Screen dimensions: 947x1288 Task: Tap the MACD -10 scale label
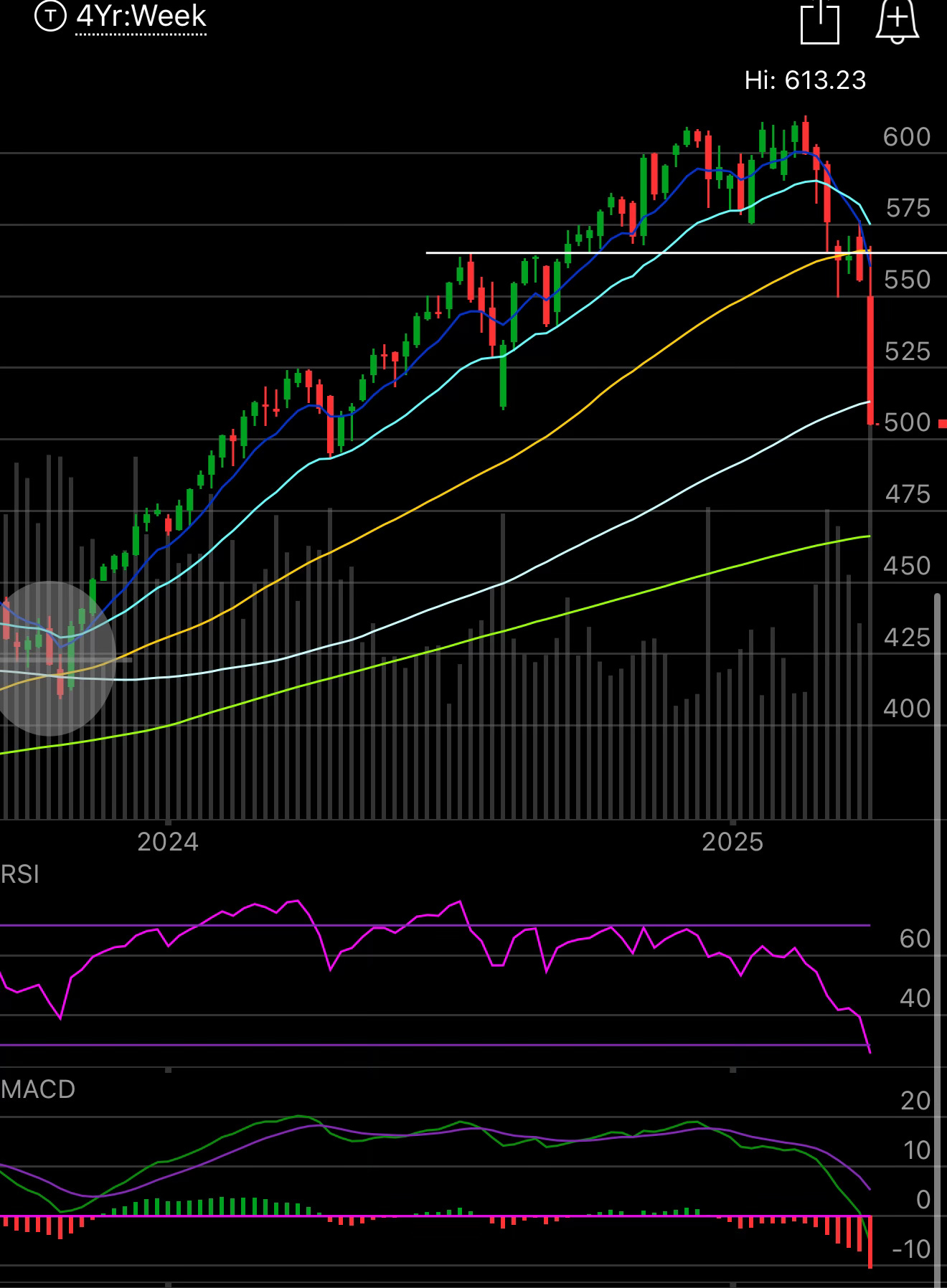(x=911, y=1249)
